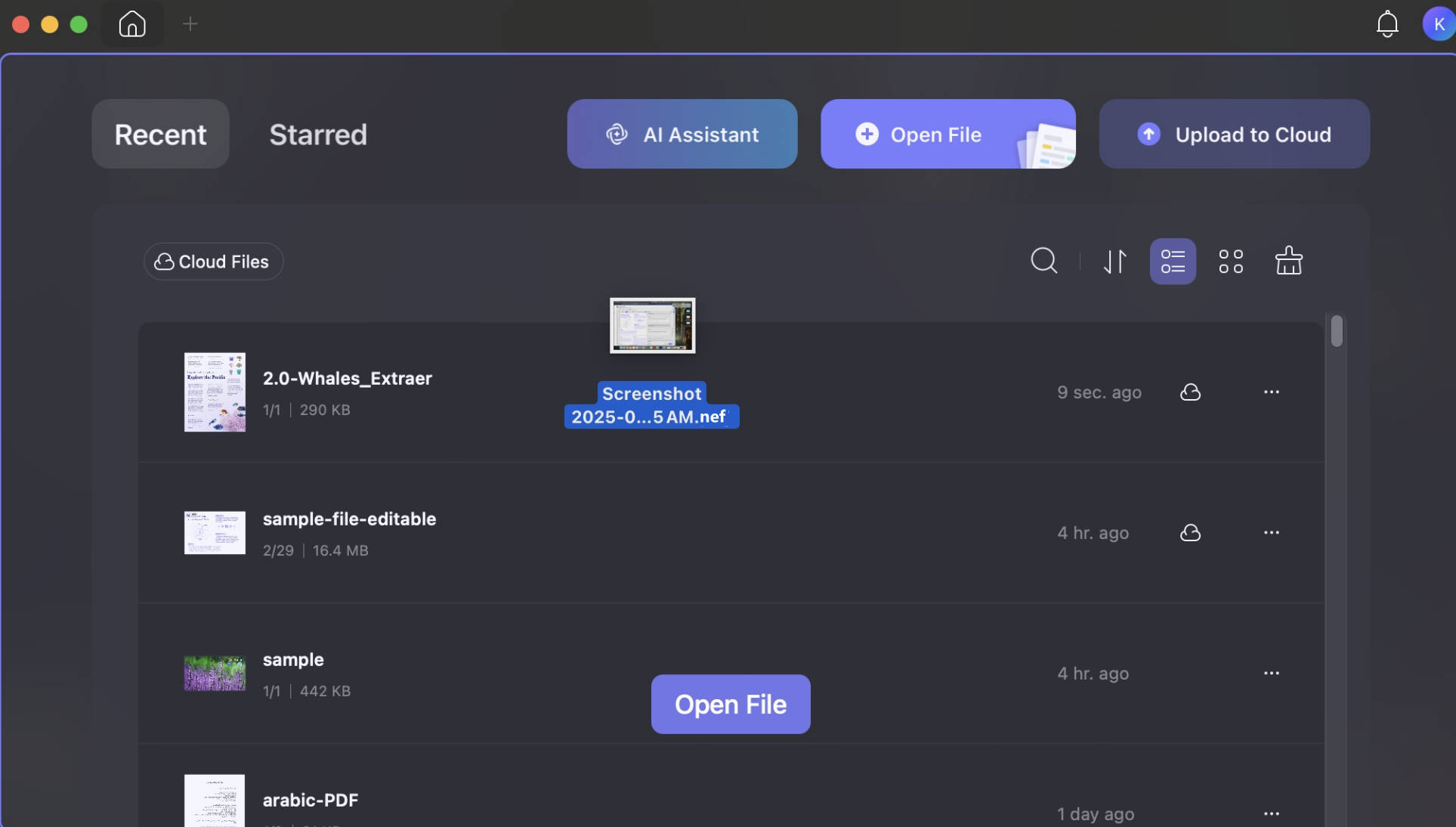The height and width of the screenshot is (827, 1456).
Task: Click the 442 KB file size
Action: point(325,691)
